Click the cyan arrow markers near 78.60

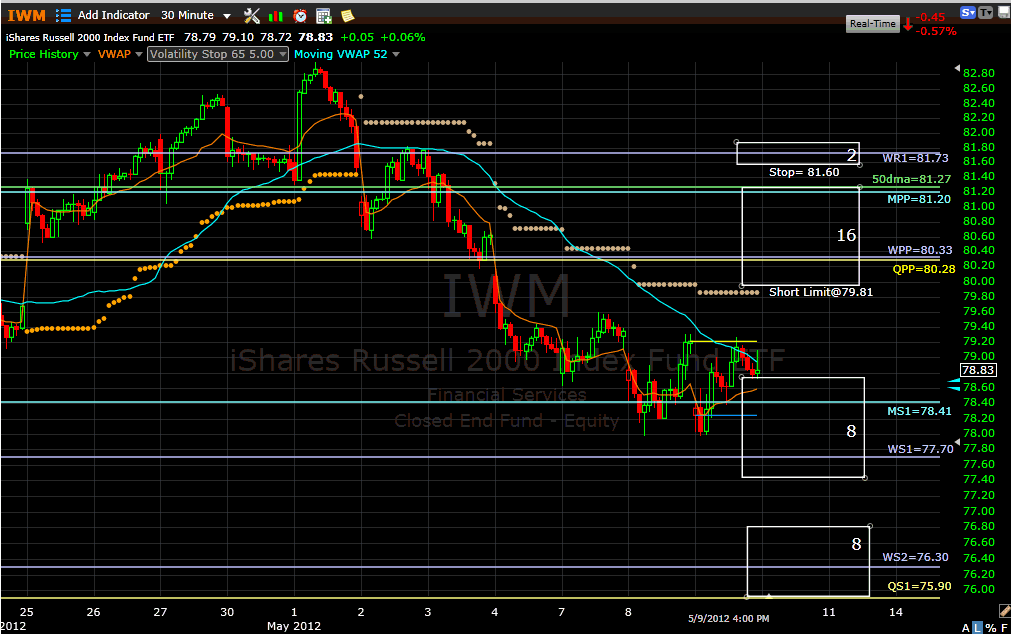point(953,386)
